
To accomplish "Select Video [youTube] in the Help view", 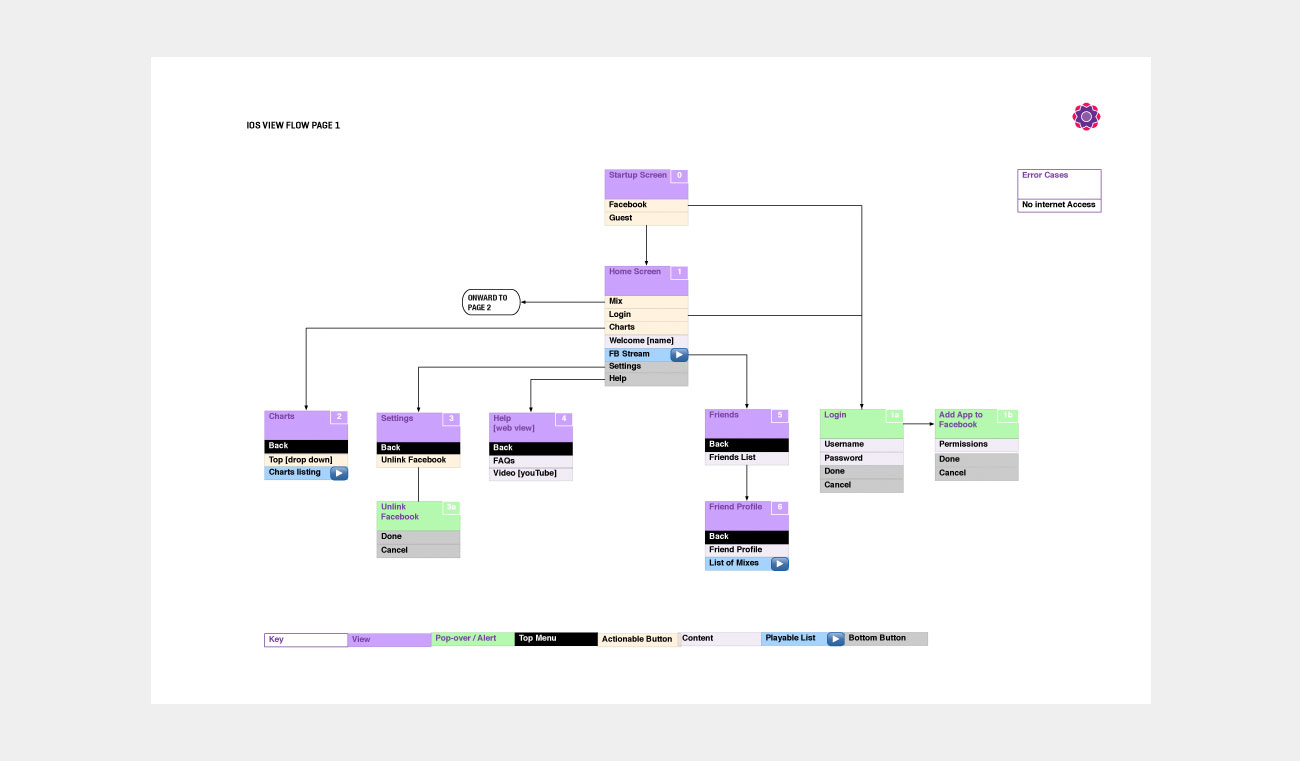I will coord(530,474).
